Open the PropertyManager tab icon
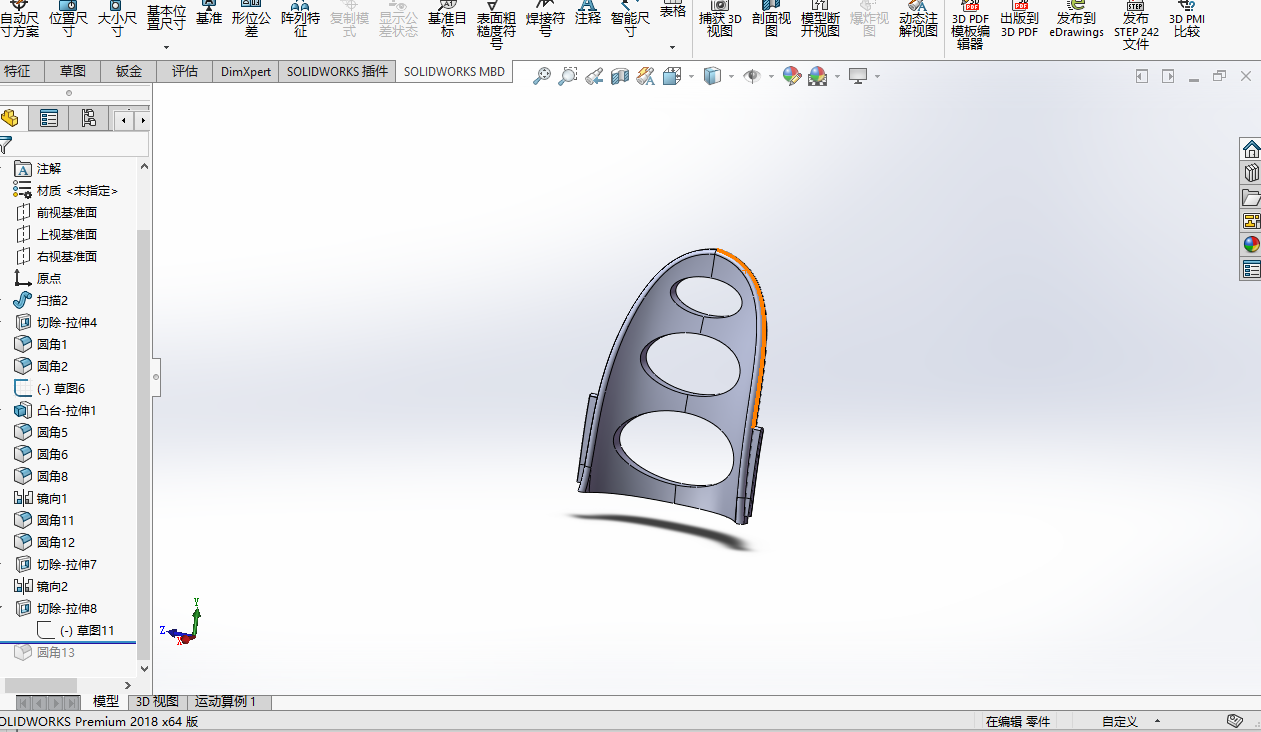1261x732 pixels. [x=48, y=119]
